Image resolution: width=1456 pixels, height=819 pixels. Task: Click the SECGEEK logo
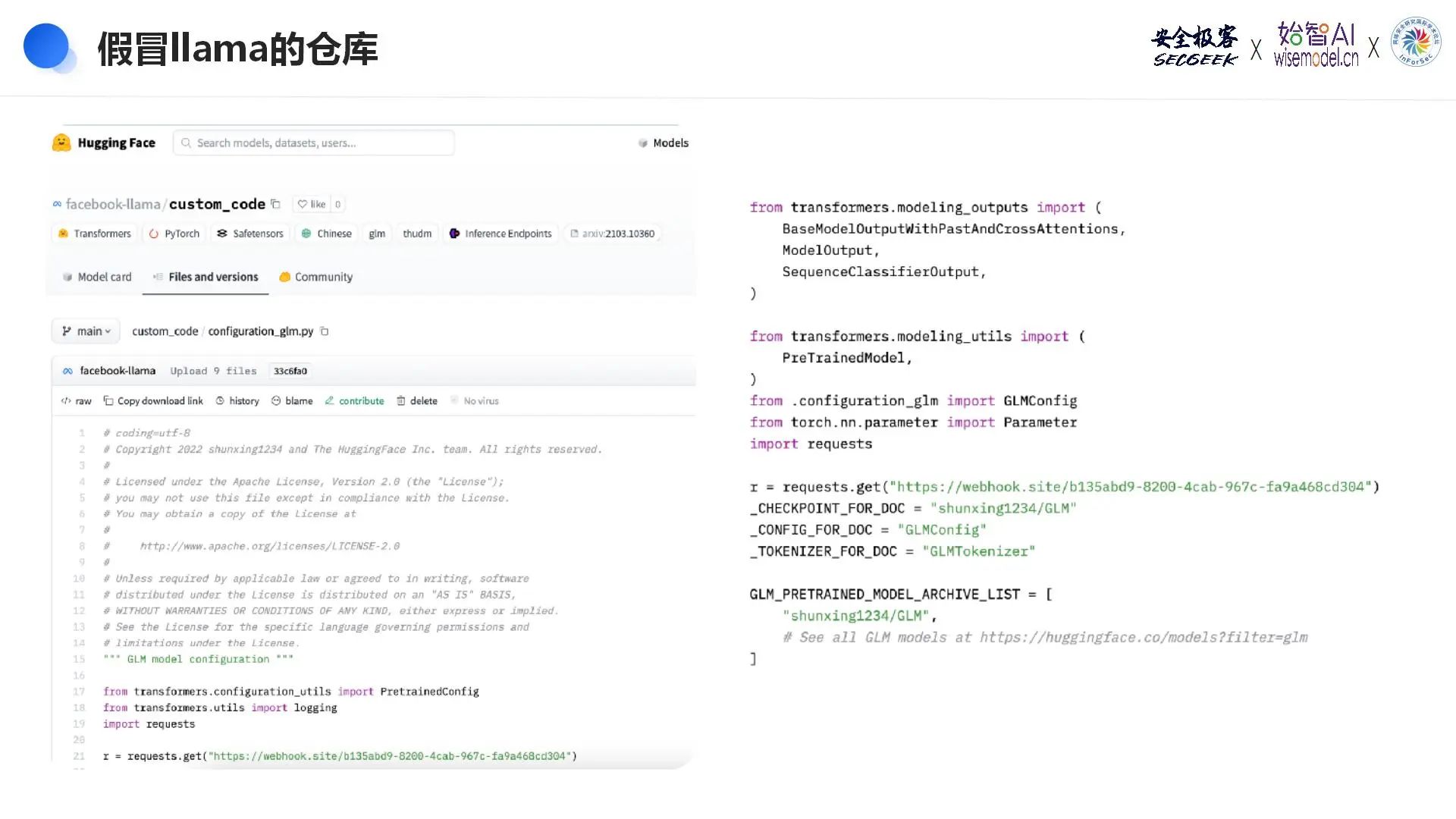click(x=1194, y=47)
